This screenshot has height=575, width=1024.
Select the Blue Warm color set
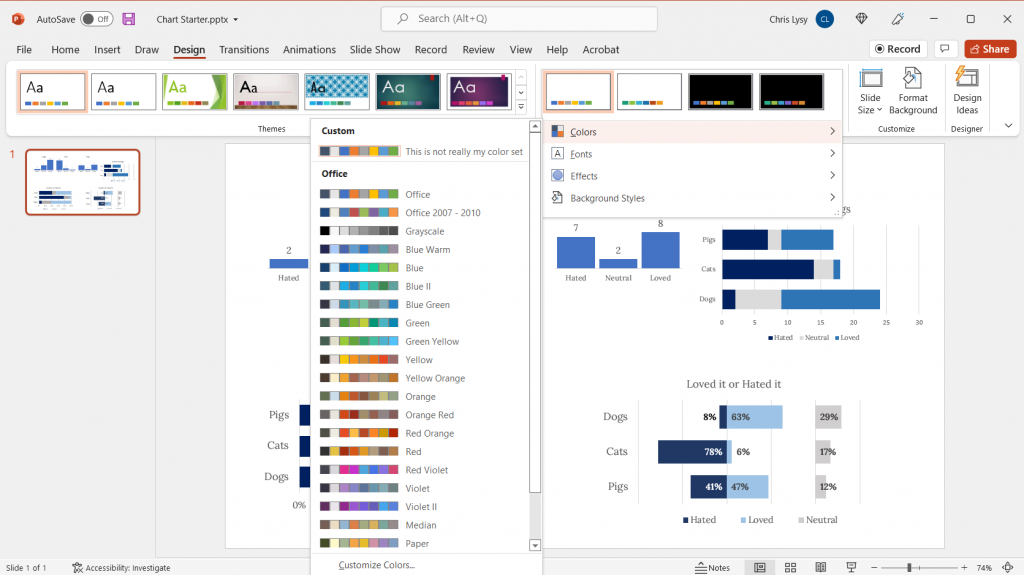423,250
